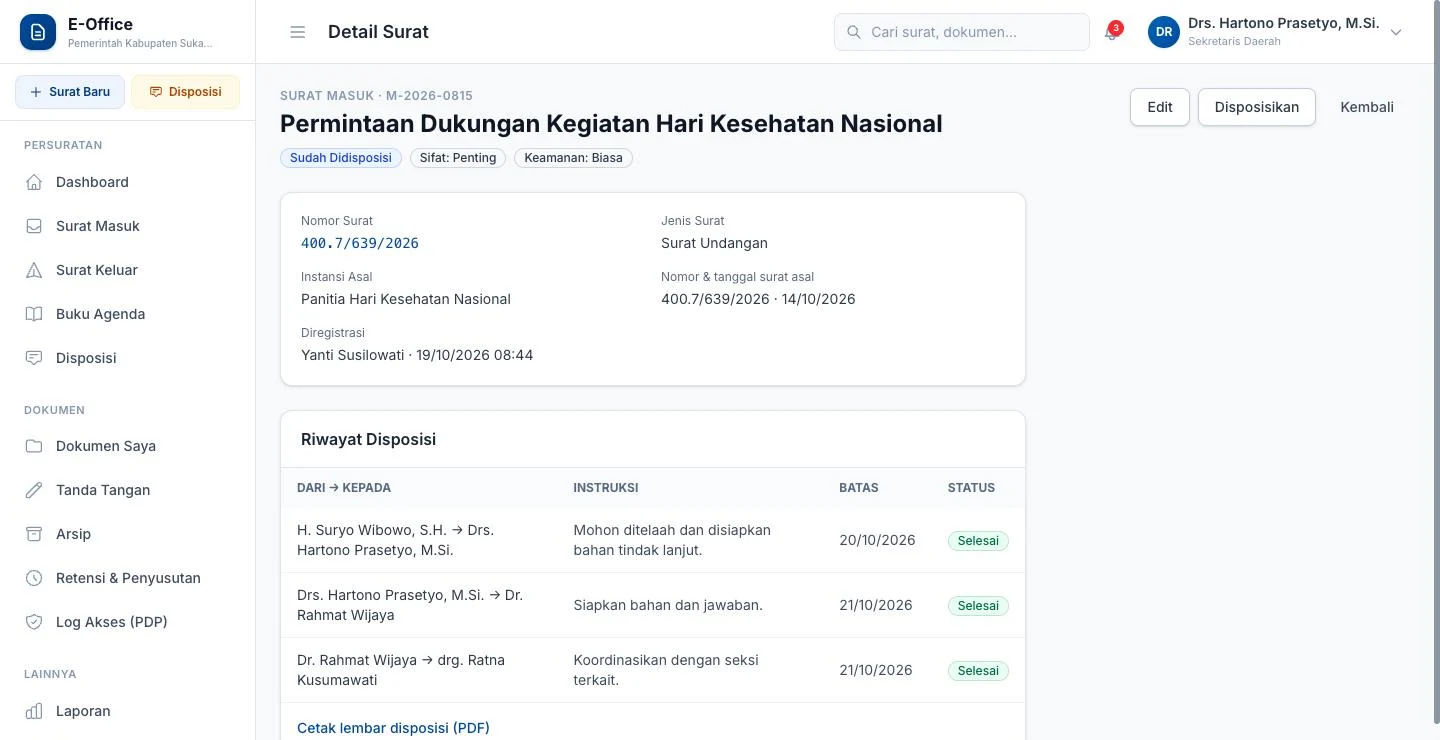Click the Arsip box icon
1440x740 pixels.
tap(34, 534)
